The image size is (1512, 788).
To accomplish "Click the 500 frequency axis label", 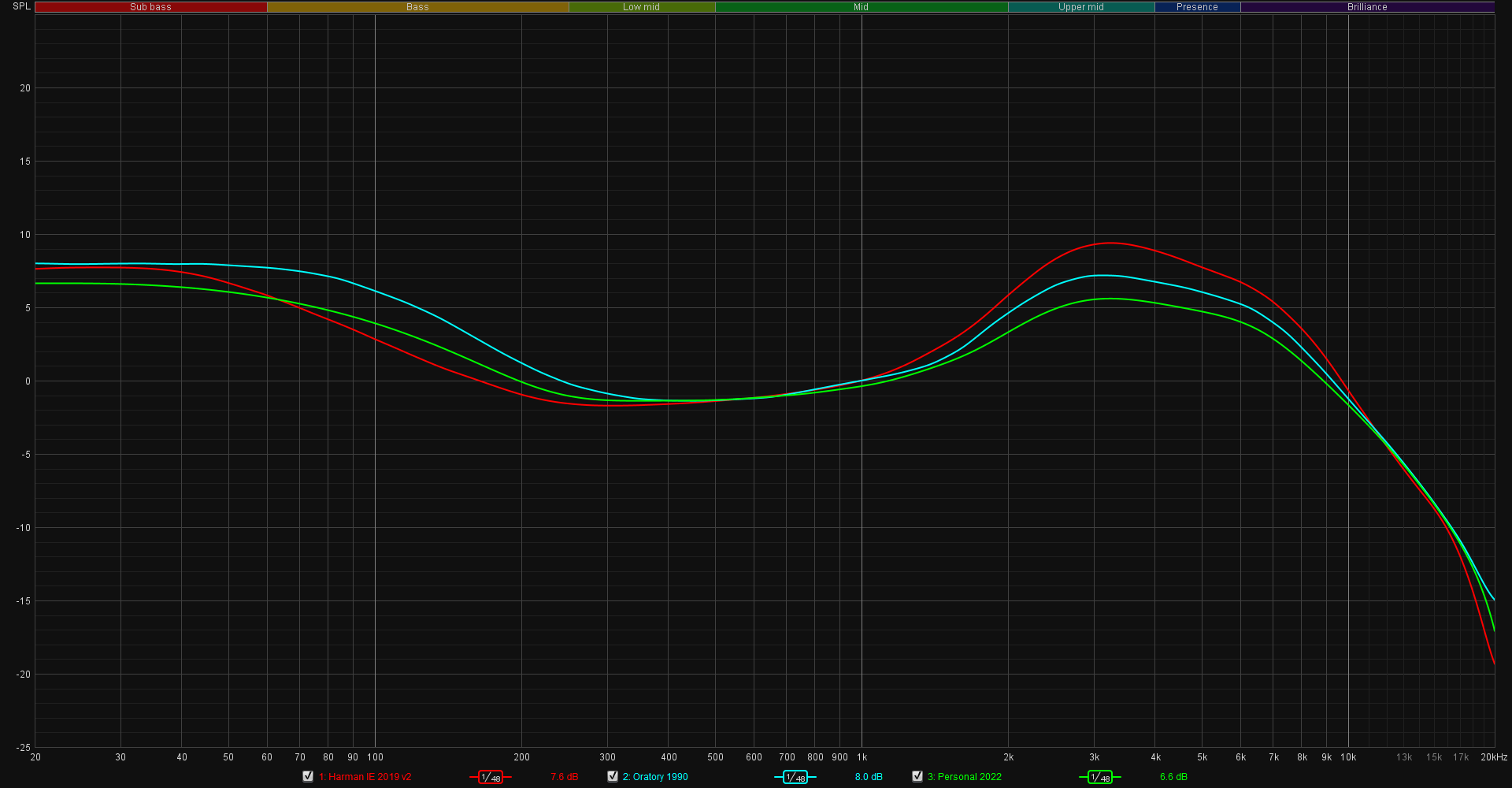I will 715,757.
